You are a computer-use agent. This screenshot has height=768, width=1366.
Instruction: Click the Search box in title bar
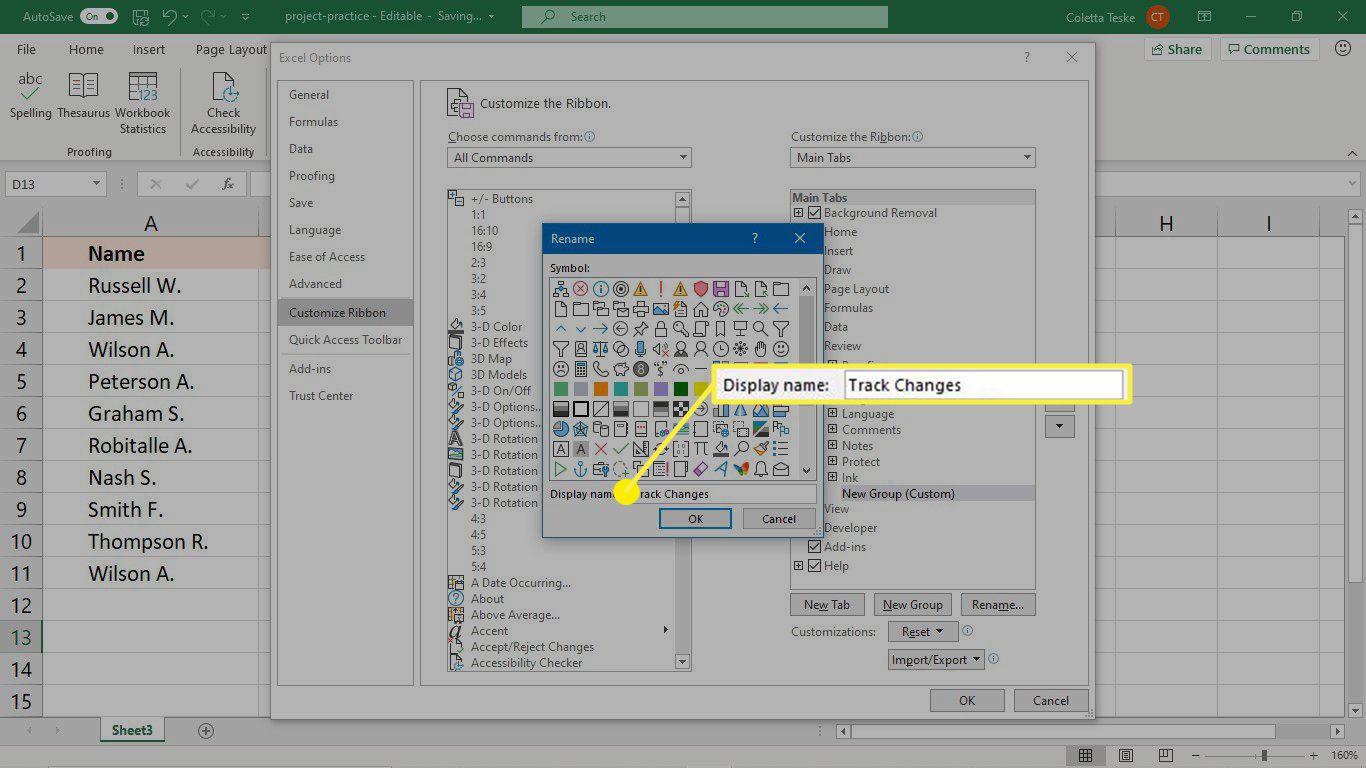point(704,17)
